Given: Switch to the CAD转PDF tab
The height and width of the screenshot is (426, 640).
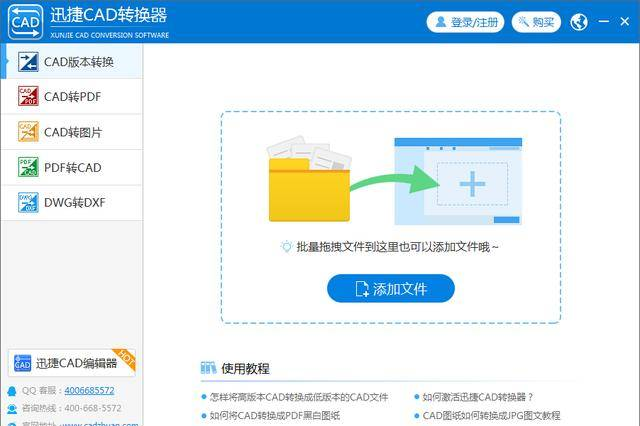Looking at the screenshot, I should 72,96.
